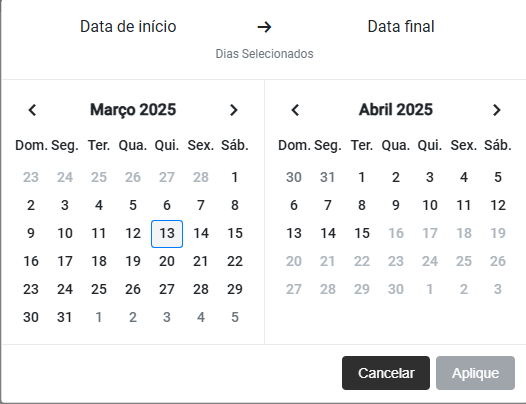
Task: Select highlighted day 13 in Março
Action: point(167,234)
